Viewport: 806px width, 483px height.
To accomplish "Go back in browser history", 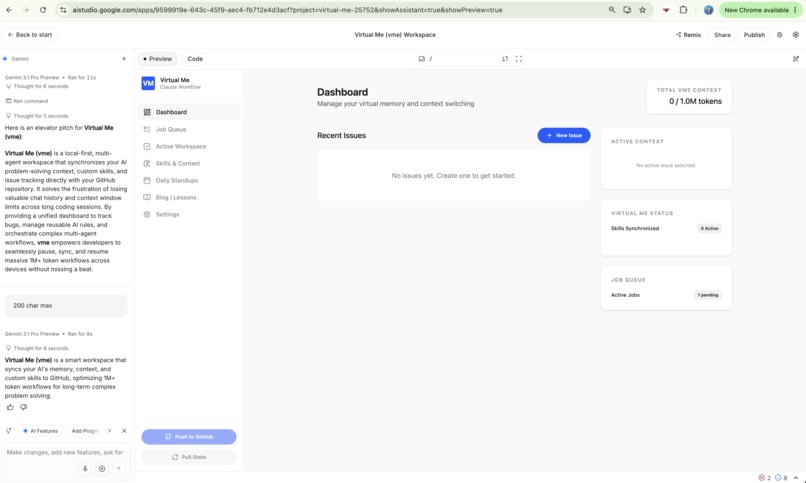I will pos(9,10).
